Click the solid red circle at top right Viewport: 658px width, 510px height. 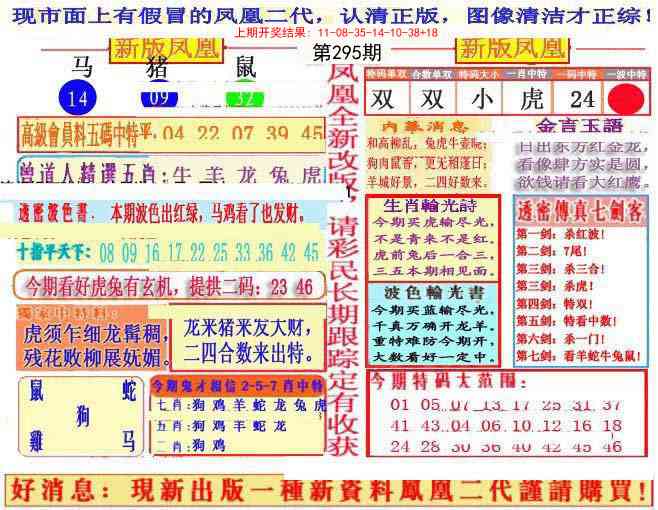point(627,98)
